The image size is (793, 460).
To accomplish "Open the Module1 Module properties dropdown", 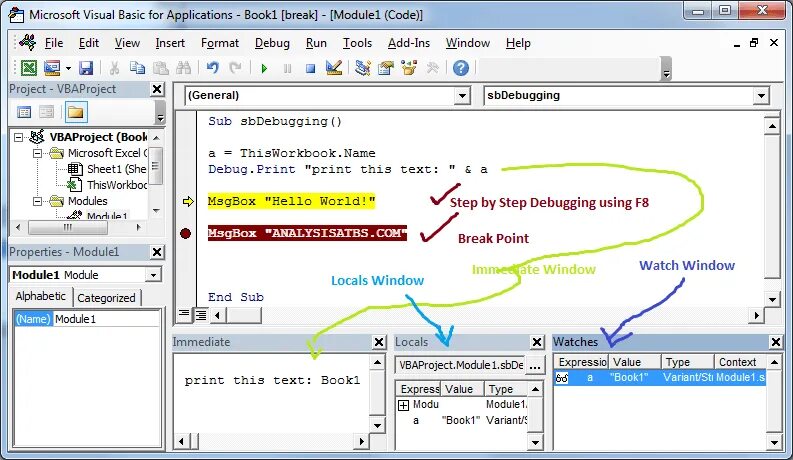I will 153,275.
